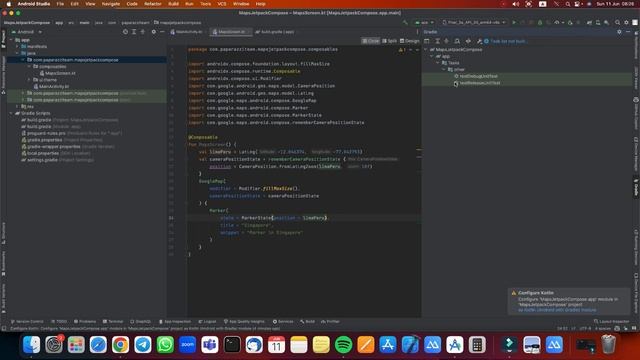Open the Problems tool window button
This screenshot has width=640, height=360.
[85, 322]
